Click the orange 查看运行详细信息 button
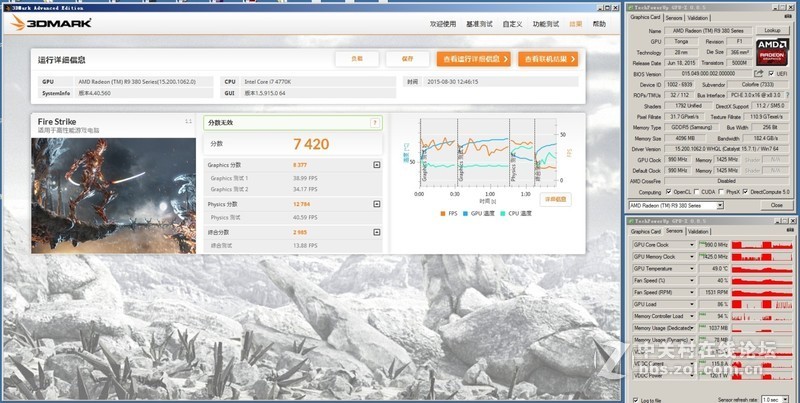This screenshot has height=403, width=800. click(x=473, y=59)
